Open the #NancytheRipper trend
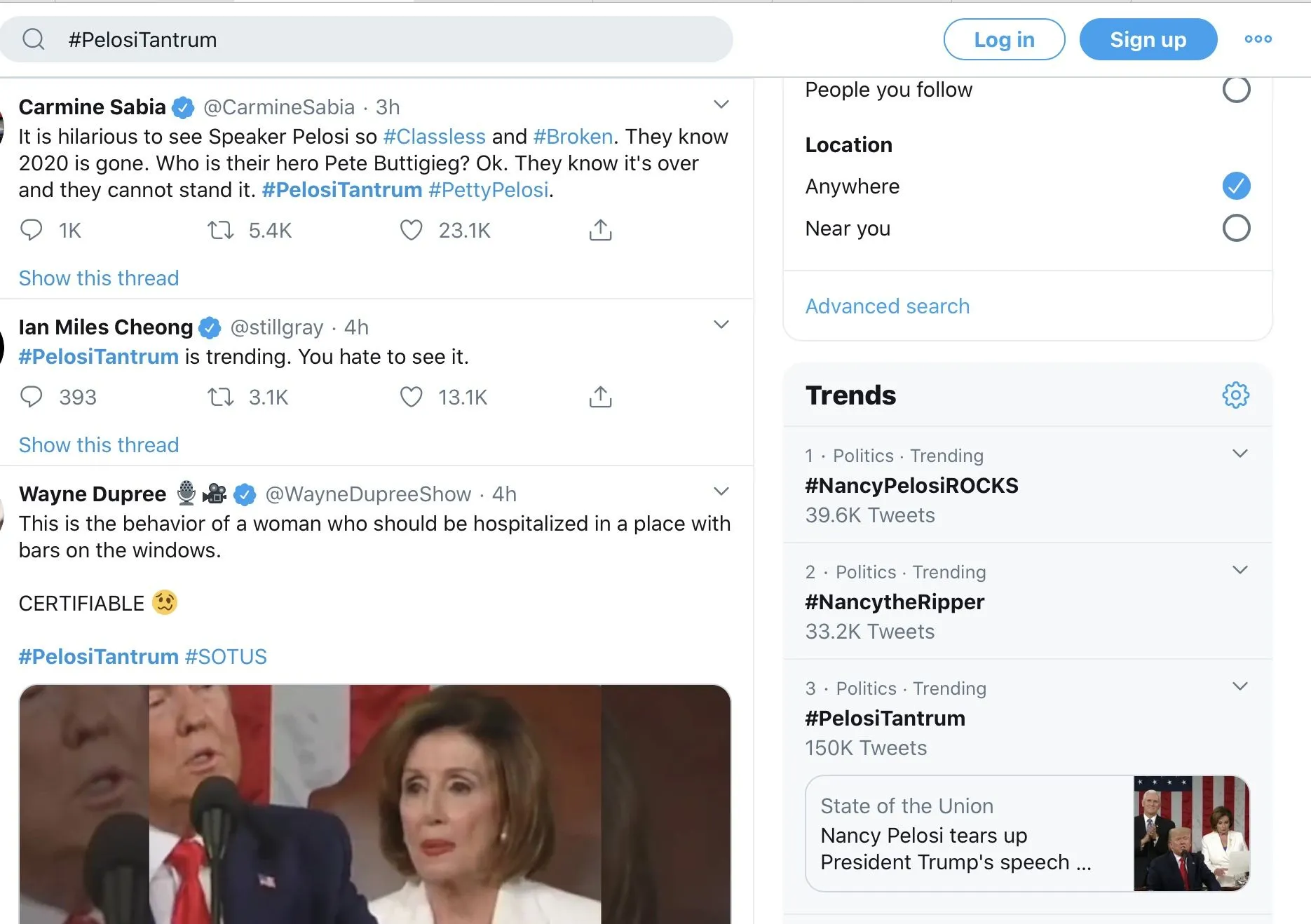 [x=895, y=602]
